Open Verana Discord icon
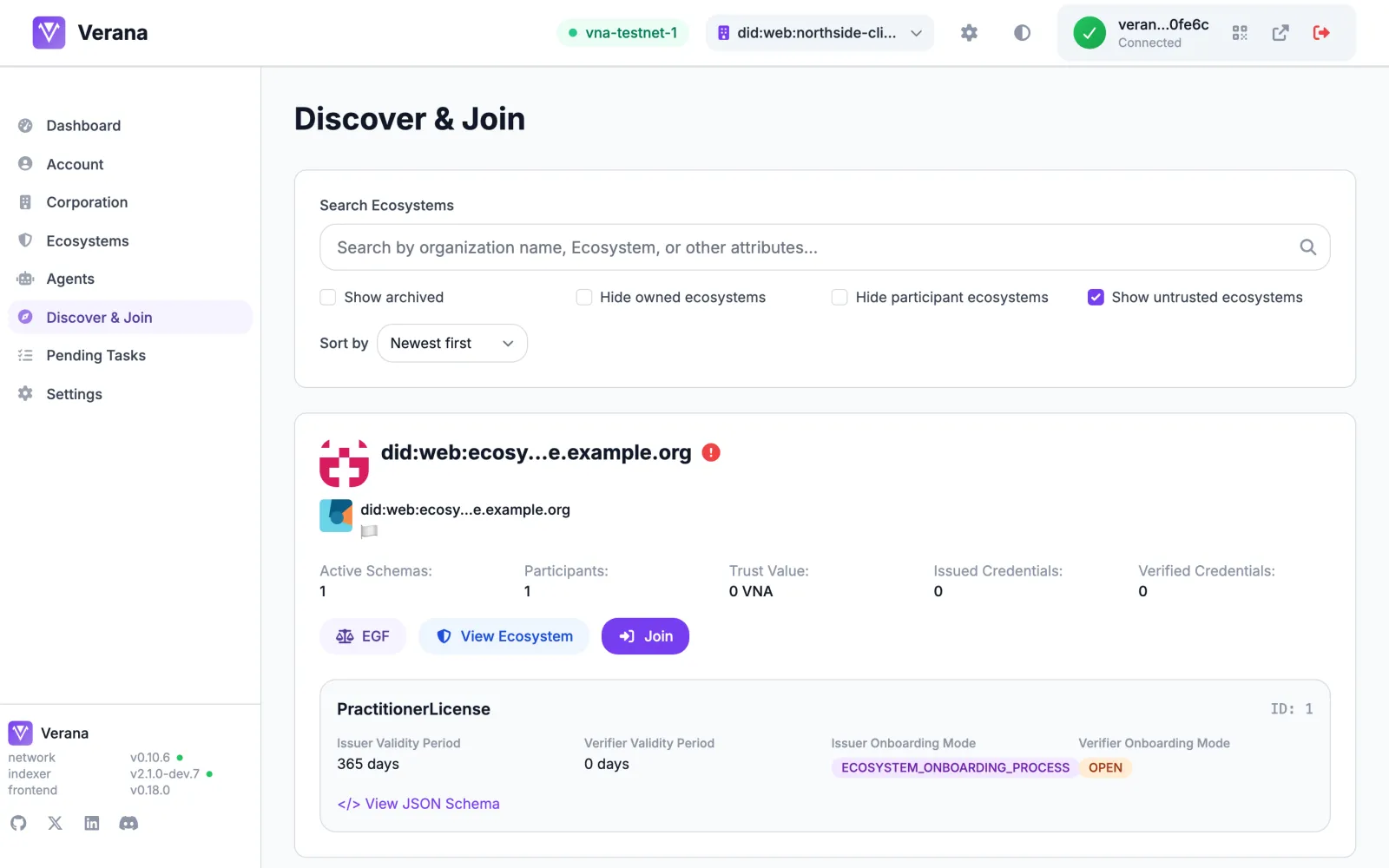The image size is (1389, 868). coord(128,823)
